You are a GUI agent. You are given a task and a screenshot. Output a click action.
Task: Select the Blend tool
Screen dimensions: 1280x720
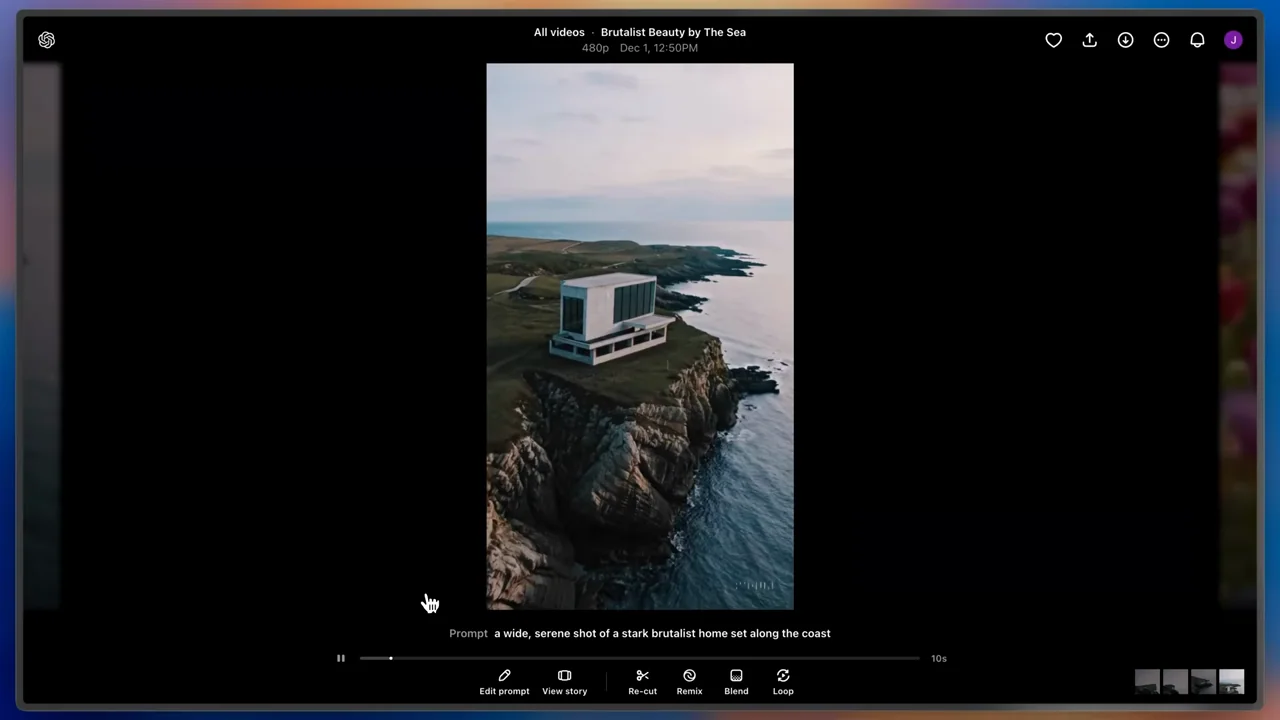tap(736, 682)
